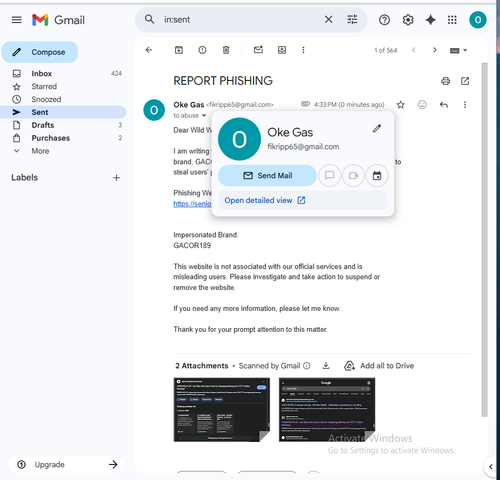
Task: Open the Support help icon
Action: click(384, 20)
